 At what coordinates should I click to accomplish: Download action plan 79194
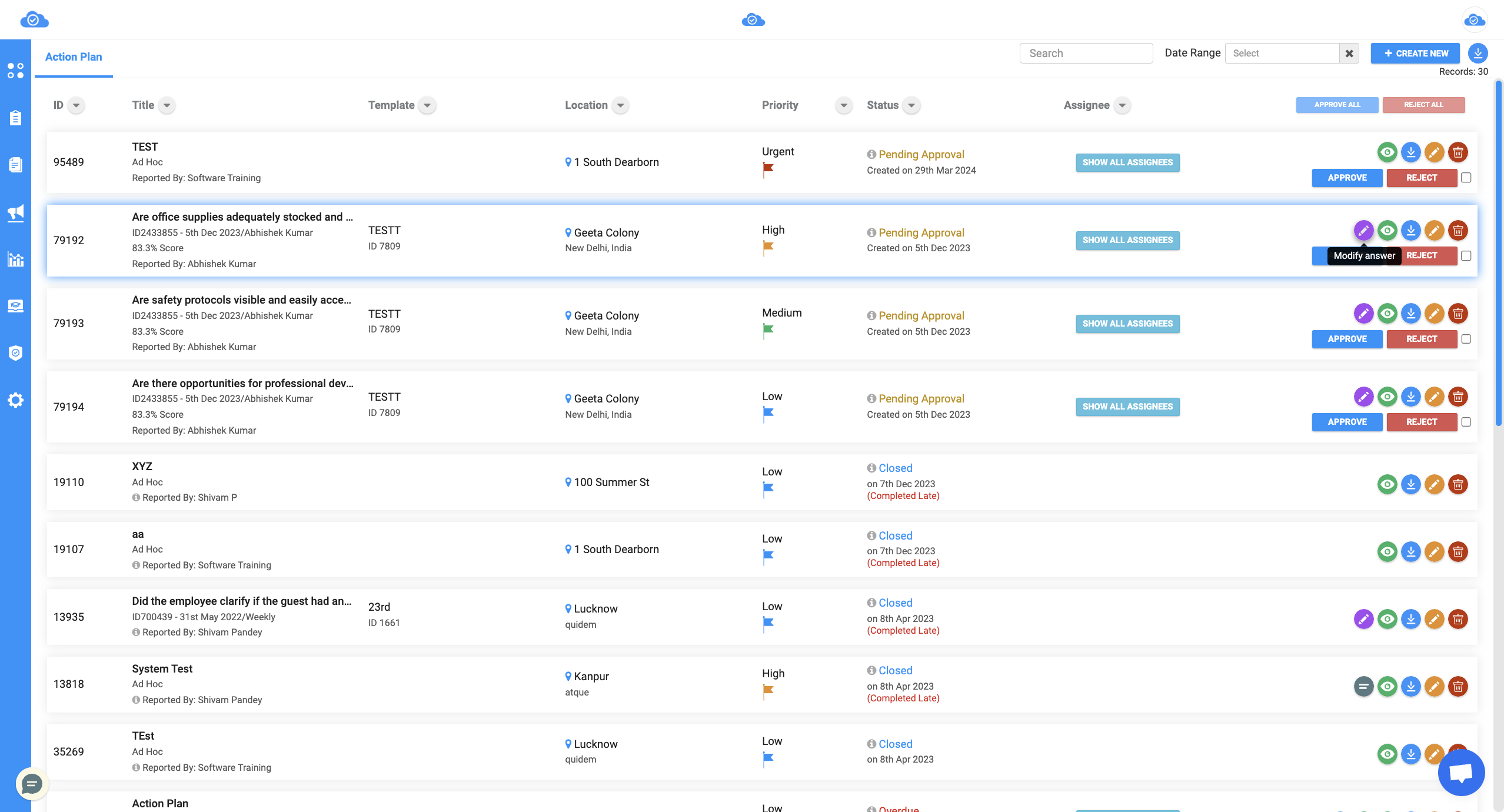1410,397
